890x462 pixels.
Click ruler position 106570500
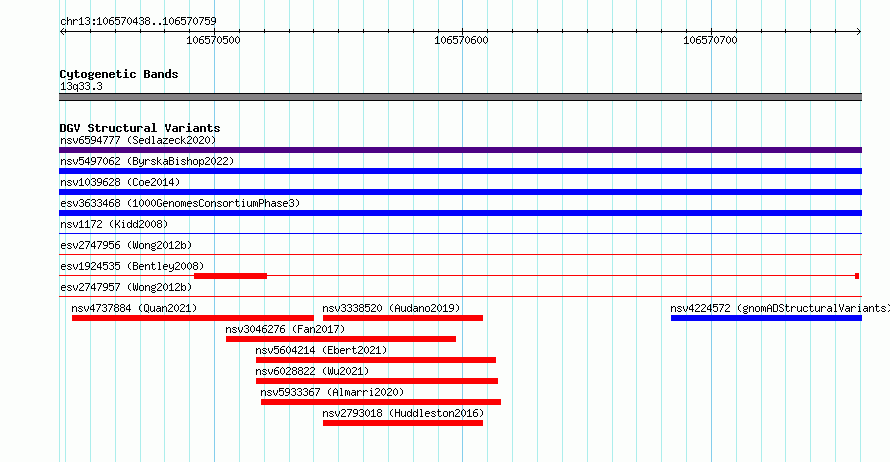click(x=213, y=40)
